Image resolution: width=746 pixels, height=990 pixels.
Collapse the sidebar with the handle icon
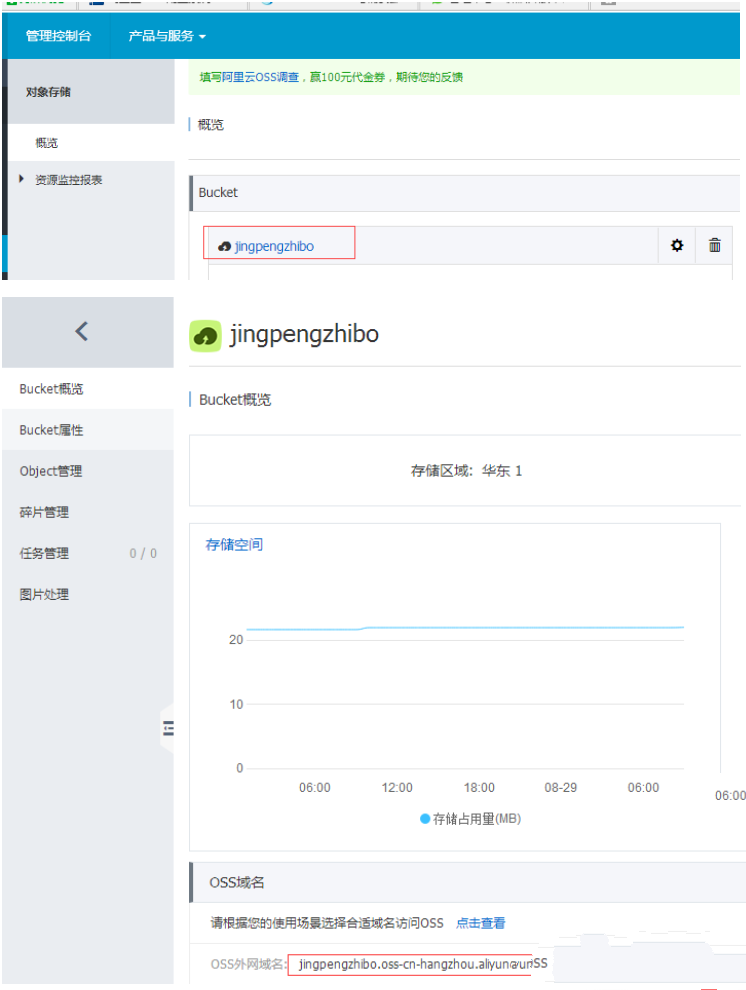point(169,729)
